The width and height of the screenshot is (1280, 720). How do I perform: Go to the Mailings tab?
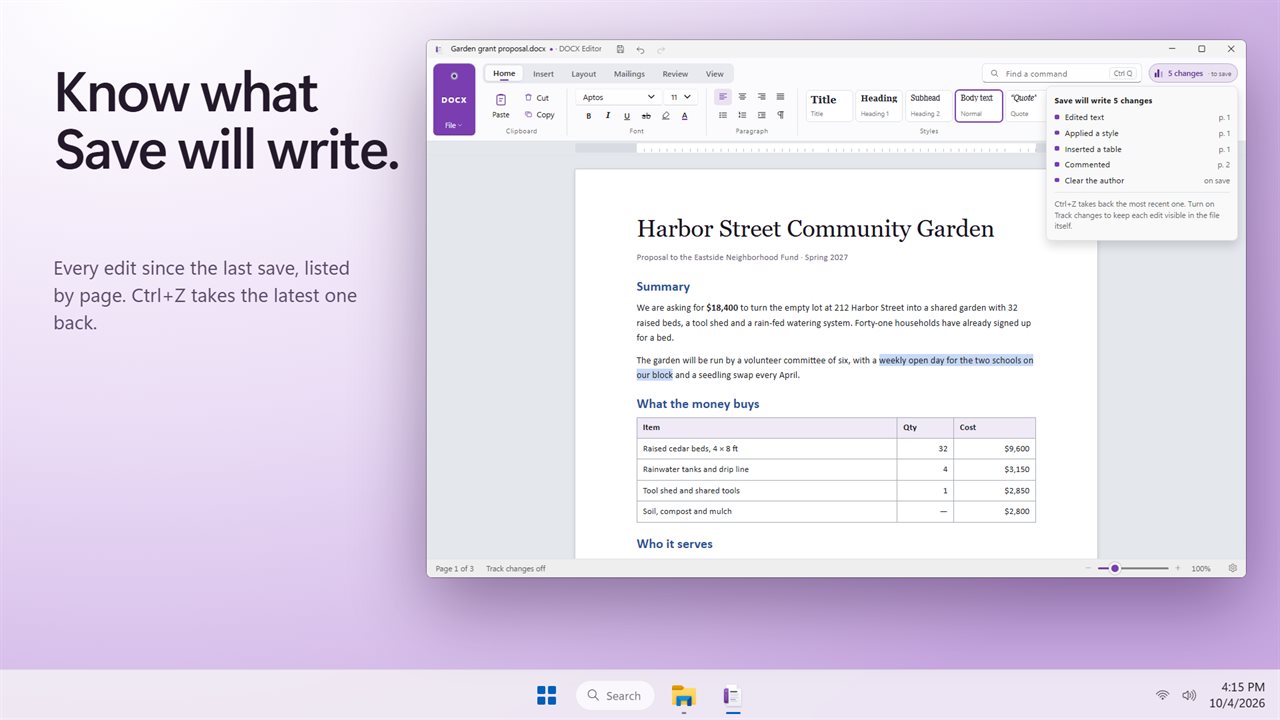pyautogui.click(x=629, y=74)
